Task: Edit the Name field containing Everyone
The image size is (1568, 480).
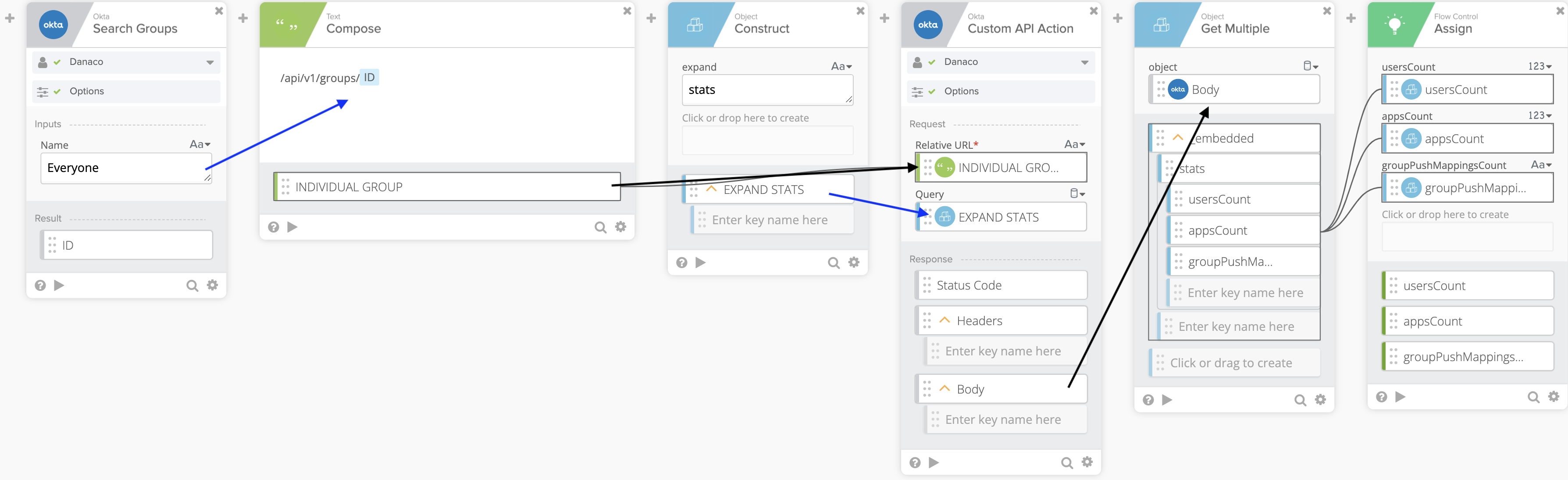Action: [126, 168]
